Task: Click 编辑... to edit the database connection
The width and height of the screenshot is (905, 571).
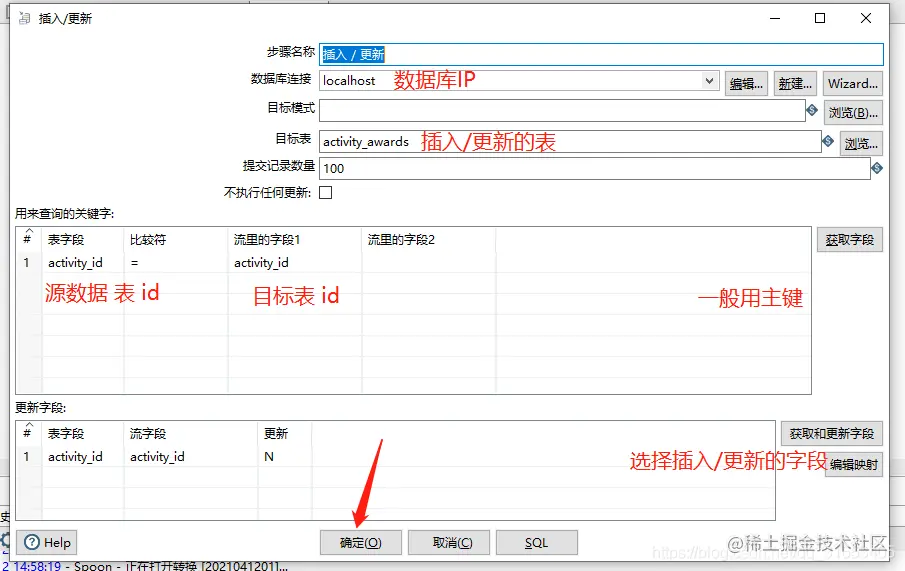Action: coord(746,84)
